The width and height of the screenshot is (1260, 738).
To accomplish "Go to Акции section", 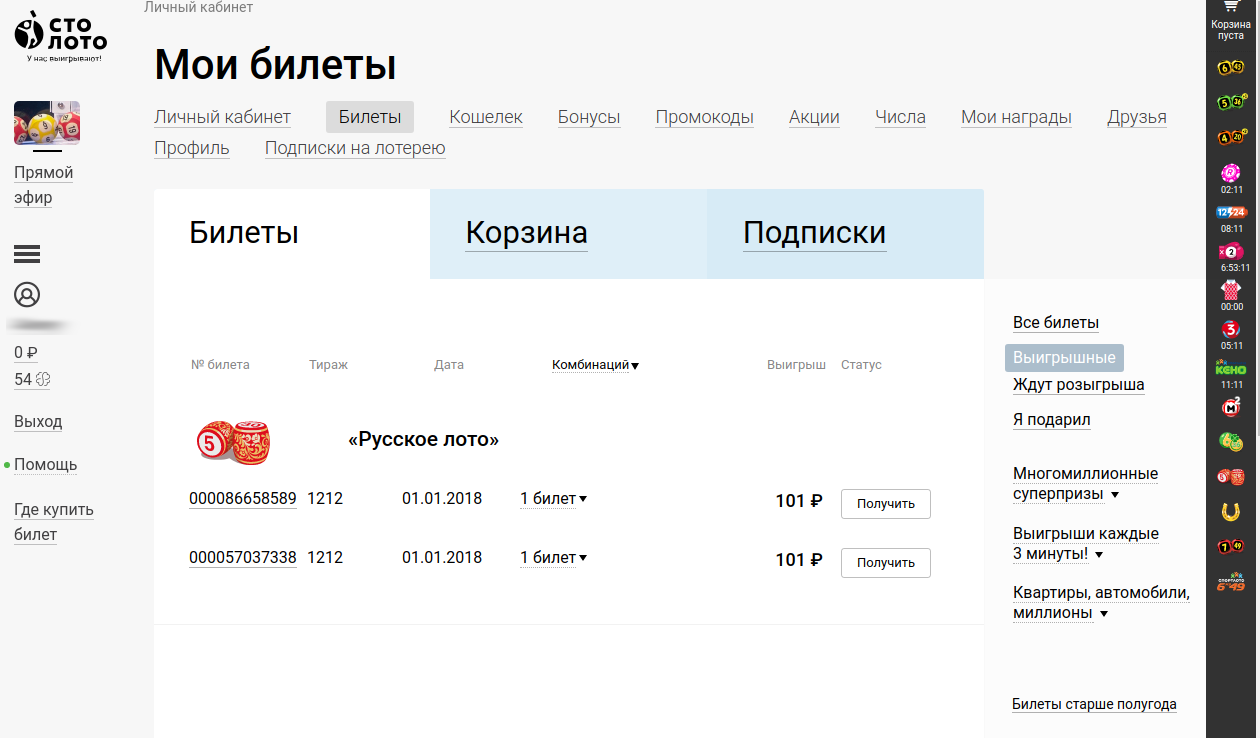I will click(814, 117).
